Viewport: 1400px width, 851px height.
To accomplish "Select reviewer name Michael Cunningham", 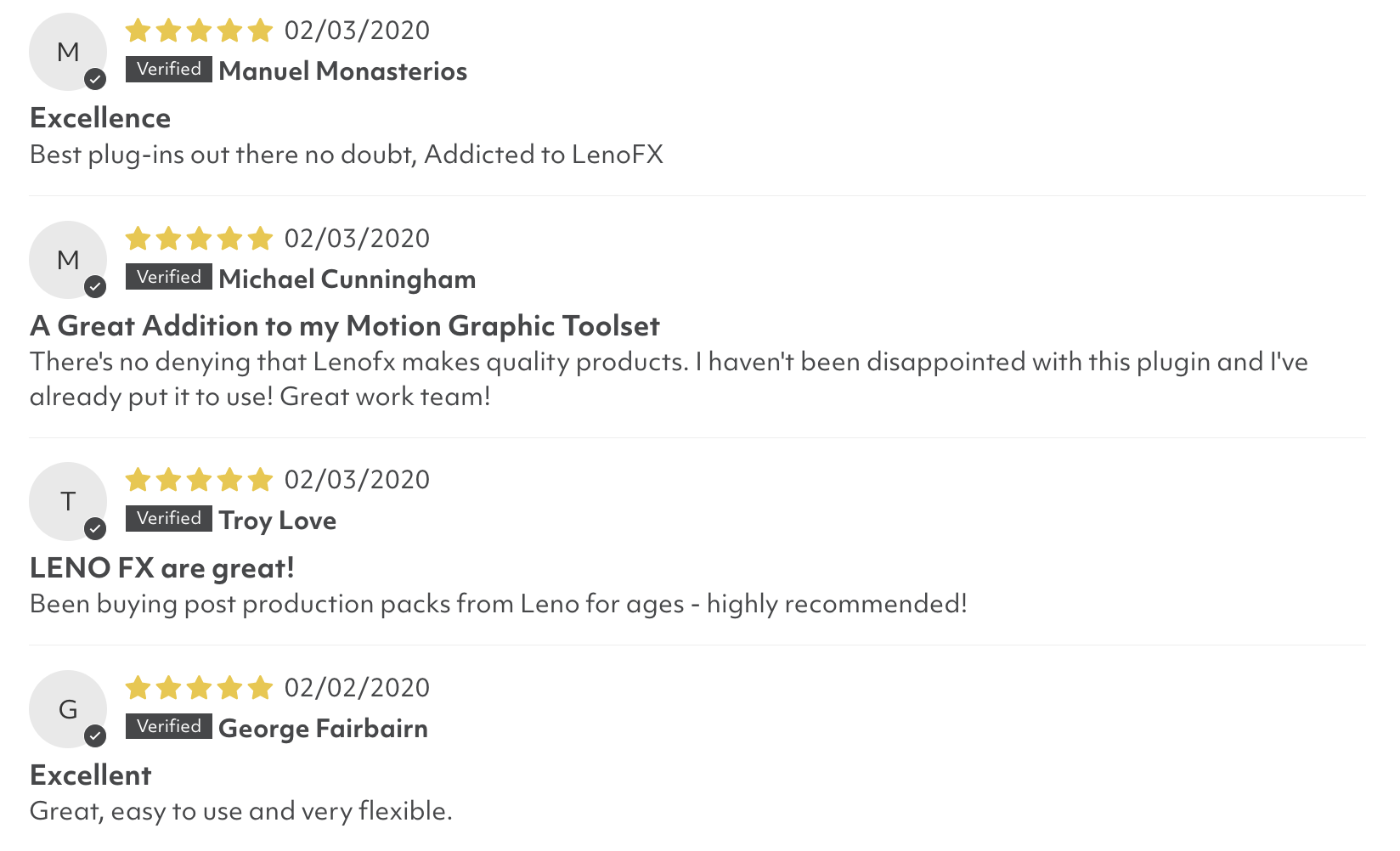I will (347, 279).
